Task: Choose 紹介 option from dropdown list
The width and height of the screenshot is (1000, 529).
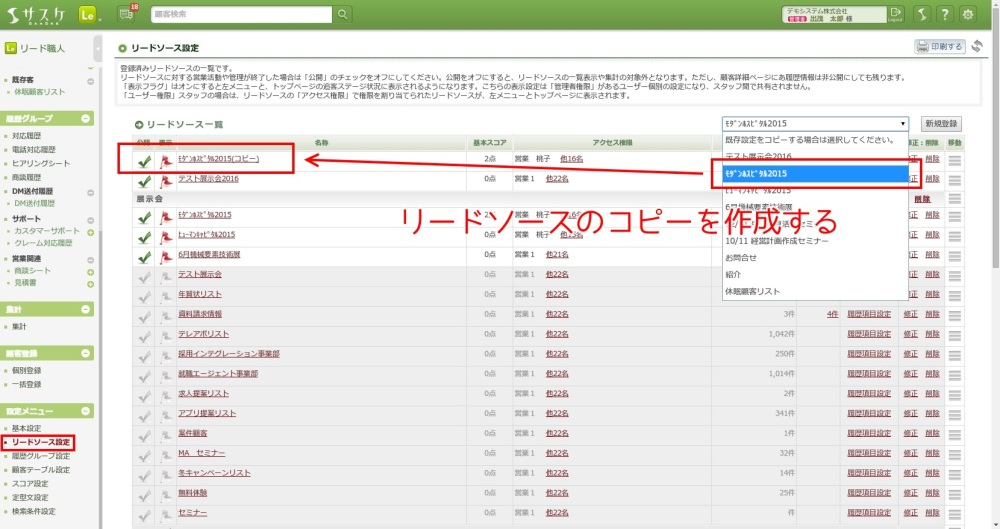Action: 735,274
